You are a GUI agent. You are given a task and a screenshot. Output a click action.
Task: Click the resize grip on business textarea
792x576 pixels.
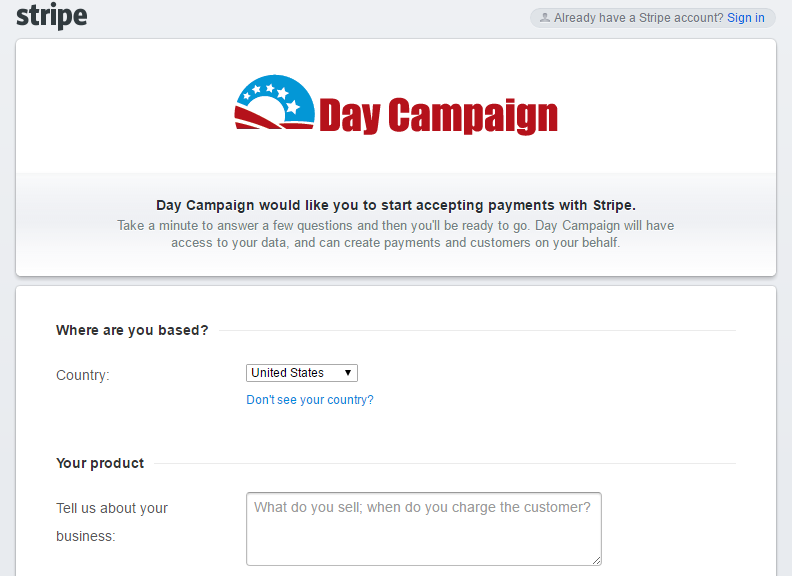pos(597,560)
